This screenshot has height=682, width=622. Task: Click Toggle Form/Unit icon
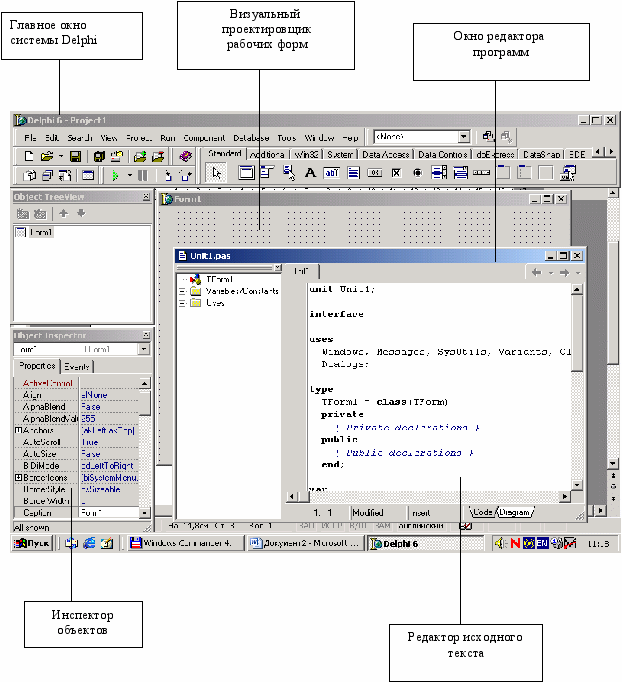(x=65, y=175)
